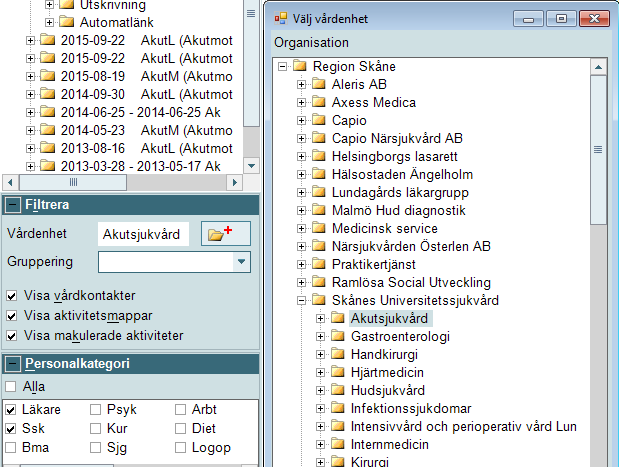Open the vårdenhet folder picker button
This screenshot has height=467, width=619.
(x=225, y=234)
